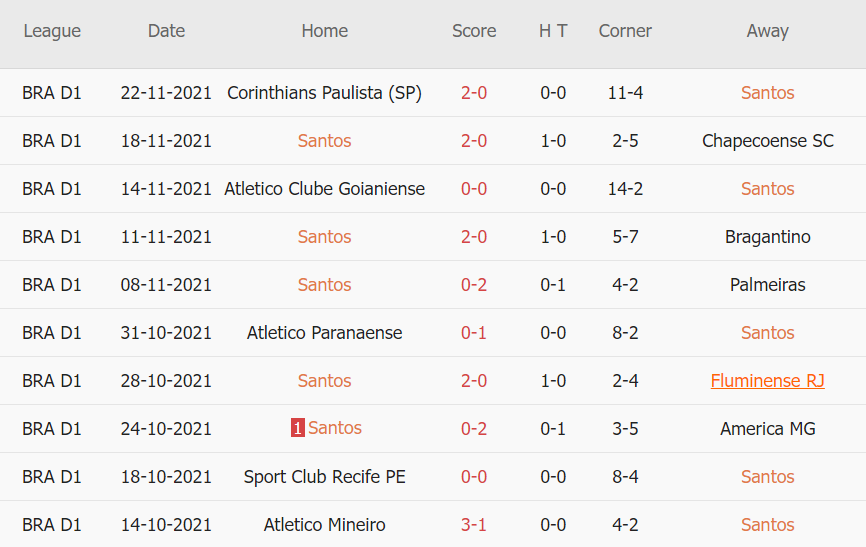Click the Bragantino team name
Screen dimensions: 866x547
coord(767,237)
